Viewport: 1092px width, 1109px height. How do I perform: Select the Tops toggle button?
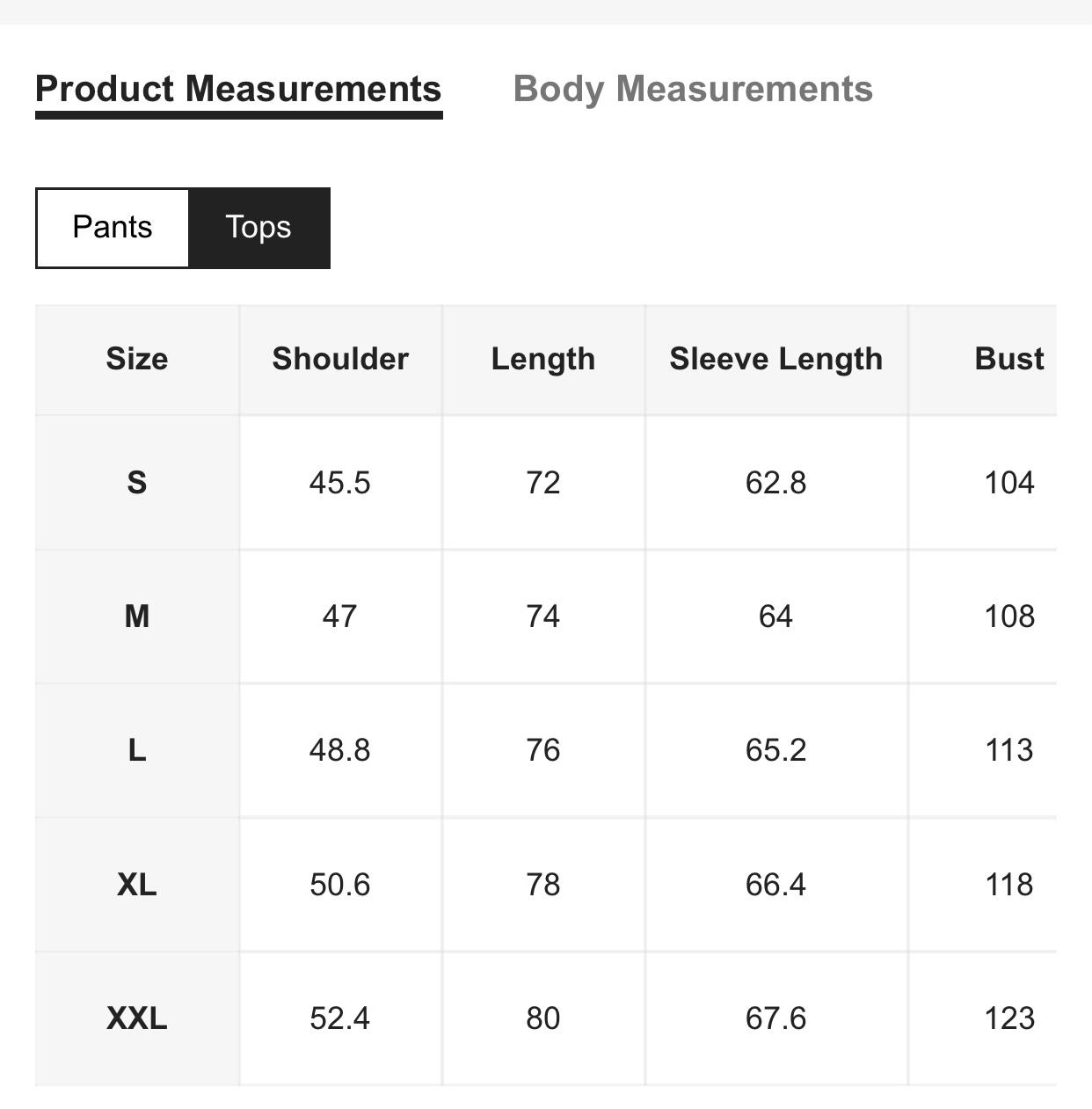tap(258, 228)
